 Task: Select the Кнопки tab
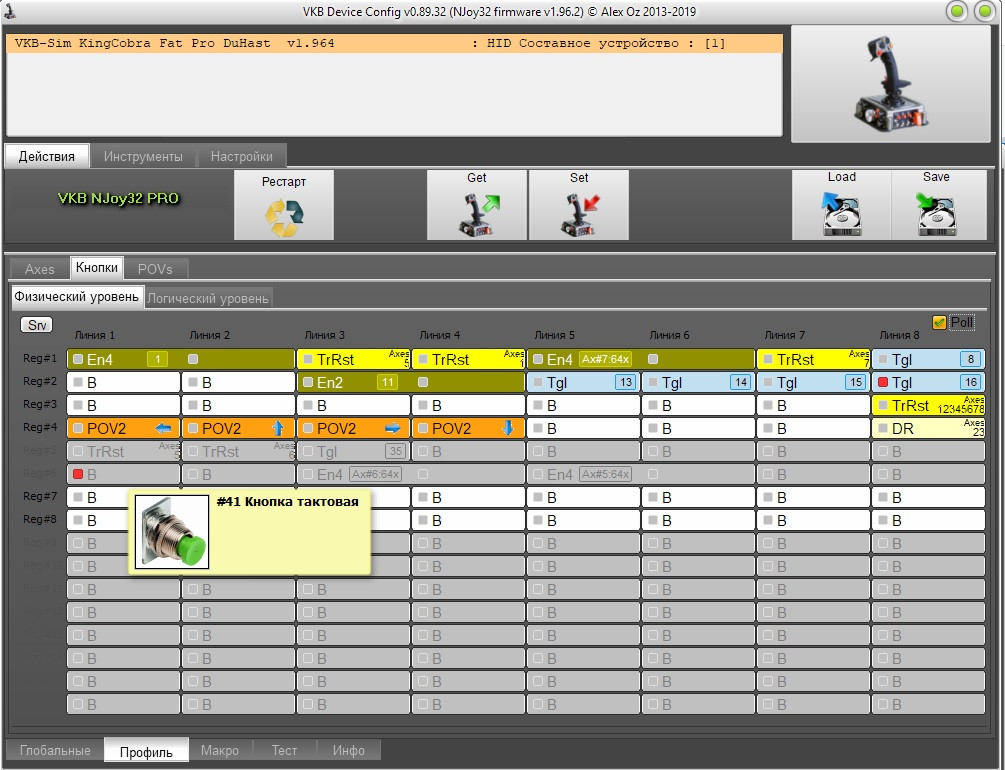pyautogui.click(x=97, y=268)
